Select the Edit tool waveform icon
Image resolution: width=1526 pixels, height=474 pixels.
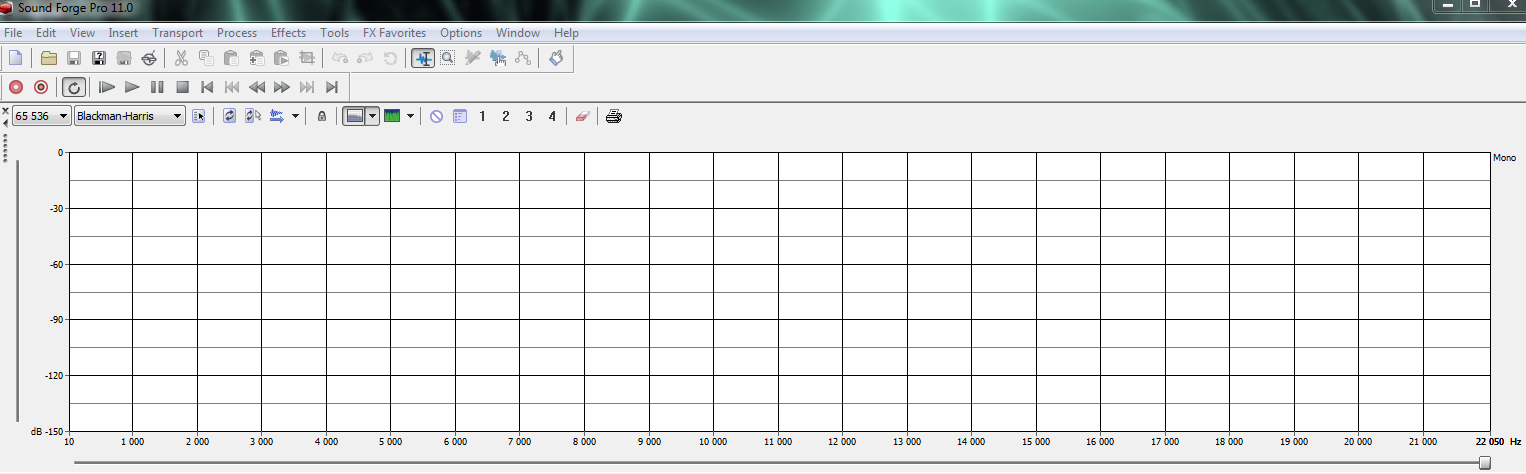click(x=423, y=58)
